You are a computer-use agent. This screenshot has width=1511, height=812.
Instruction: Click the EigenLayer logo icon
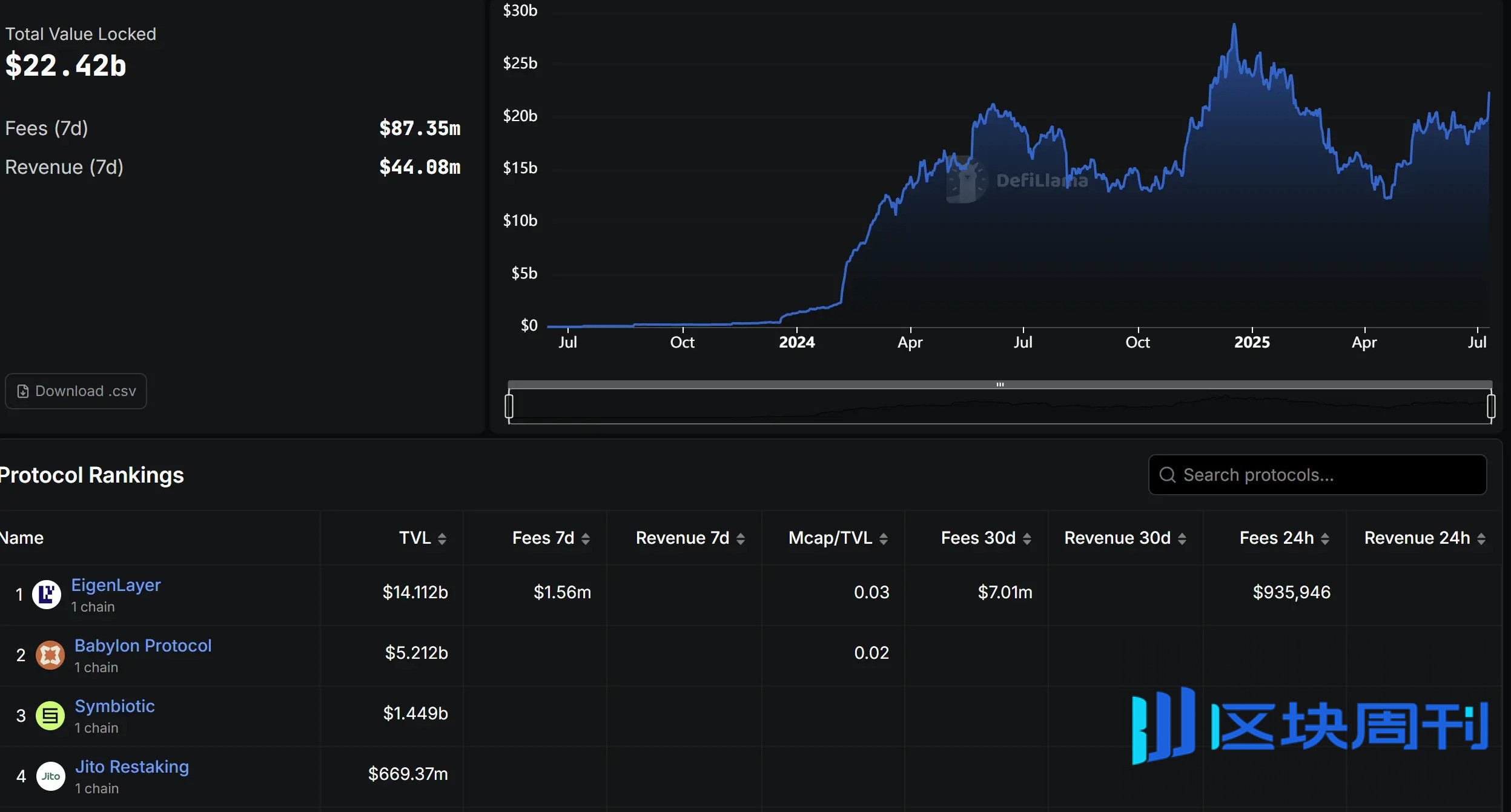pyautogui.click(x=47, y=595)
